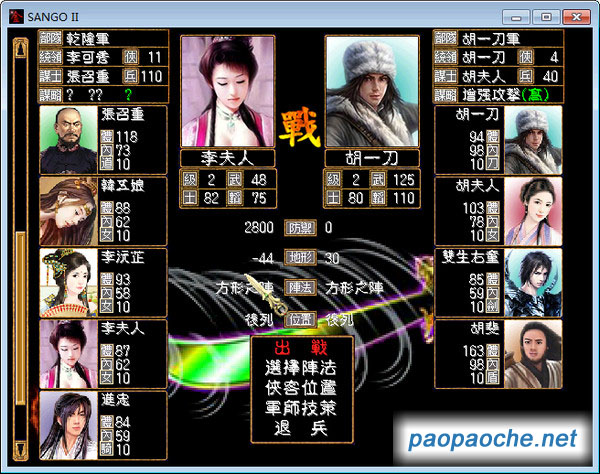This screenshot has width=600, height=474.
Task: Click the large 李夫人 center portrait
Action: (228, 91)
